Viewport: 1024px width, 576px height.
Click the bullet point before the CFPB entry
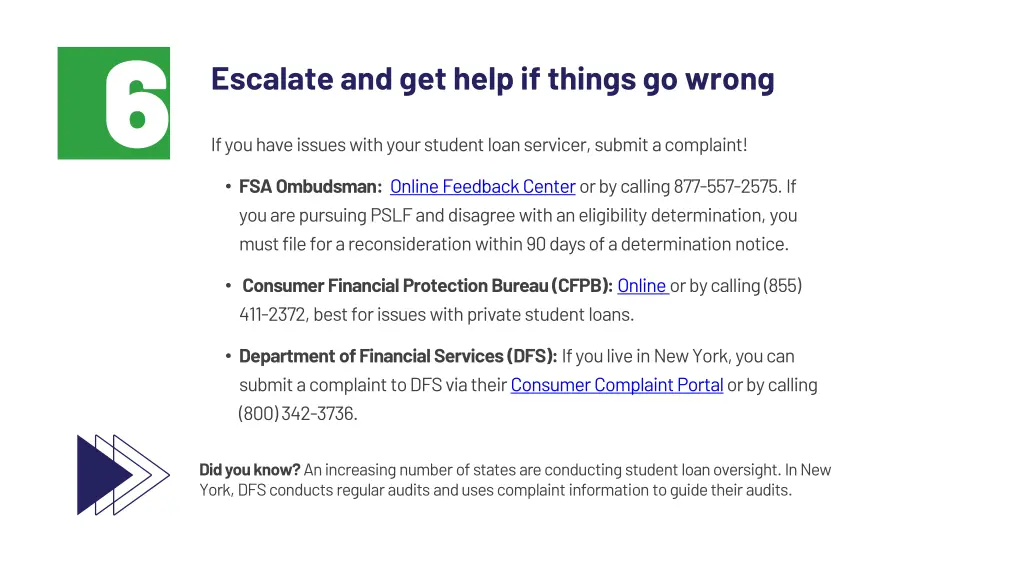229,286
